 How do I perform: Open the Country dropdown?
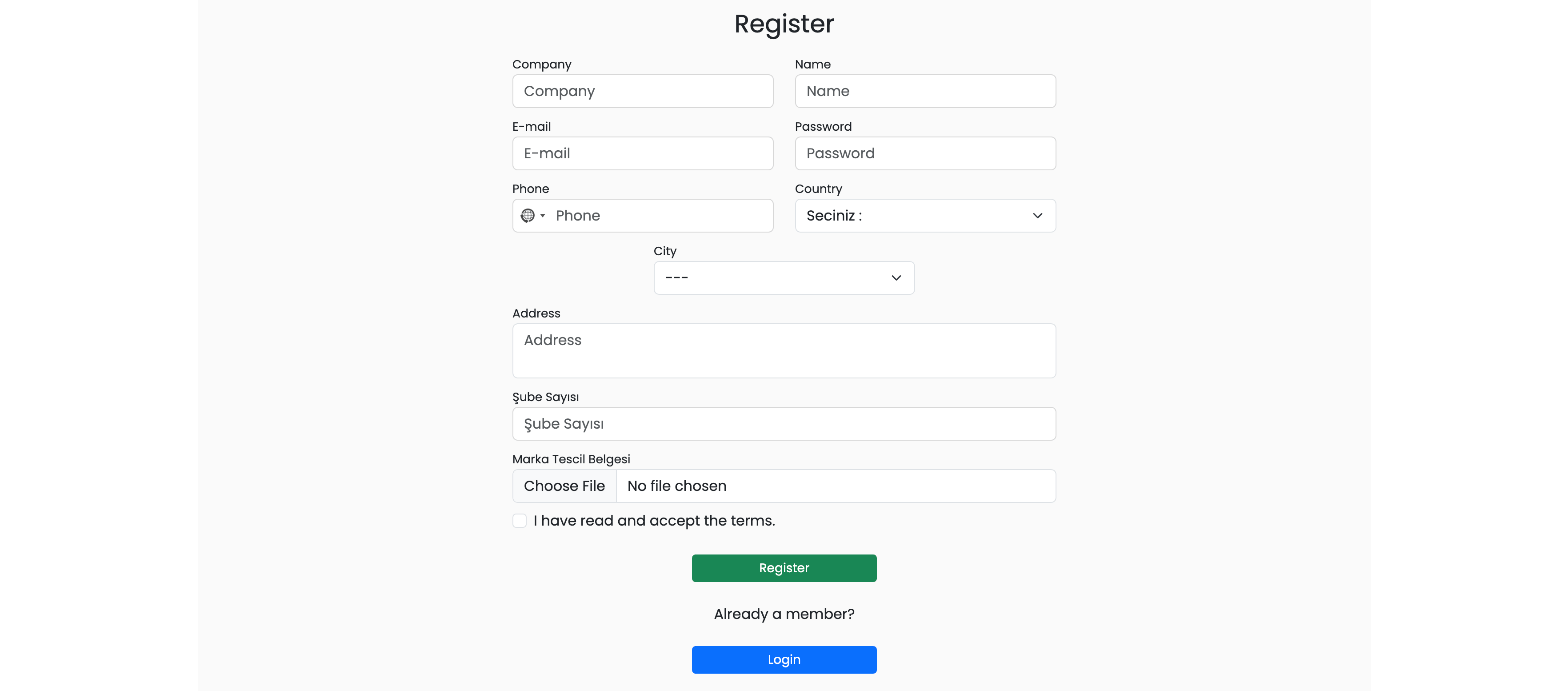pos(924,216)
